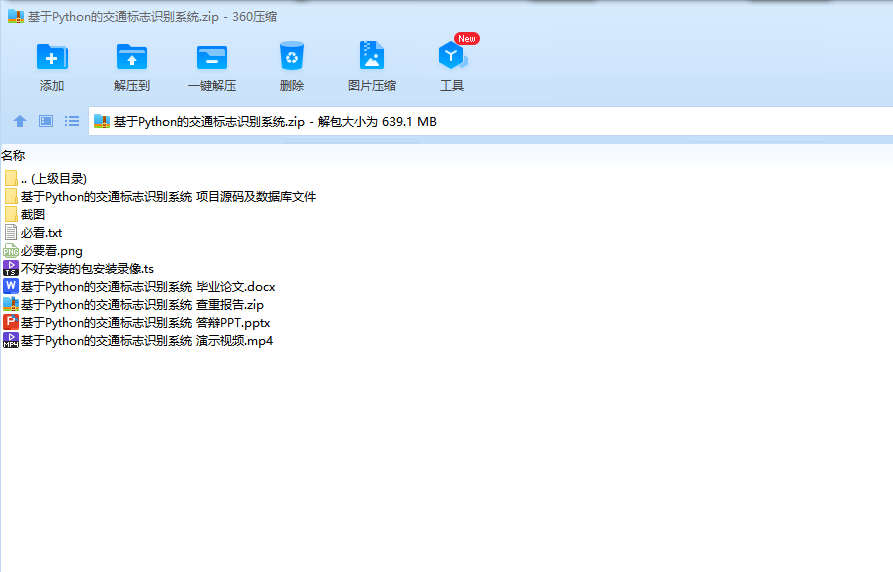Click the MP4 icon of 演示视频.mp4
The height and width of the screenshot is (572, 893).
11,340
